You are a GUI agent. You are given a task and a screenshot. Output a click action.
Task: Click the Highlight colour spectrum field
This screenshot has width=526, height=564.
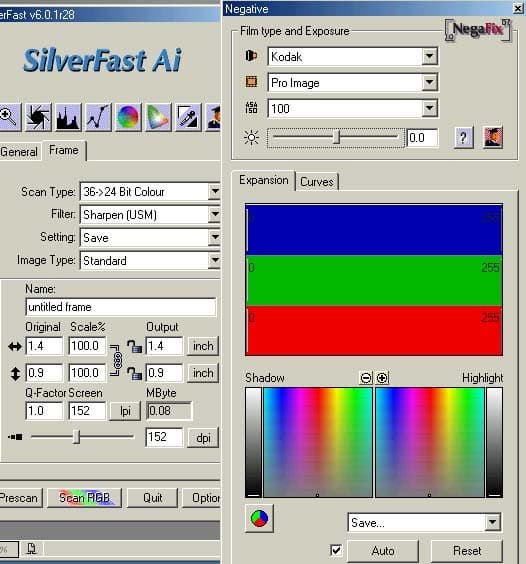[430, 442]
